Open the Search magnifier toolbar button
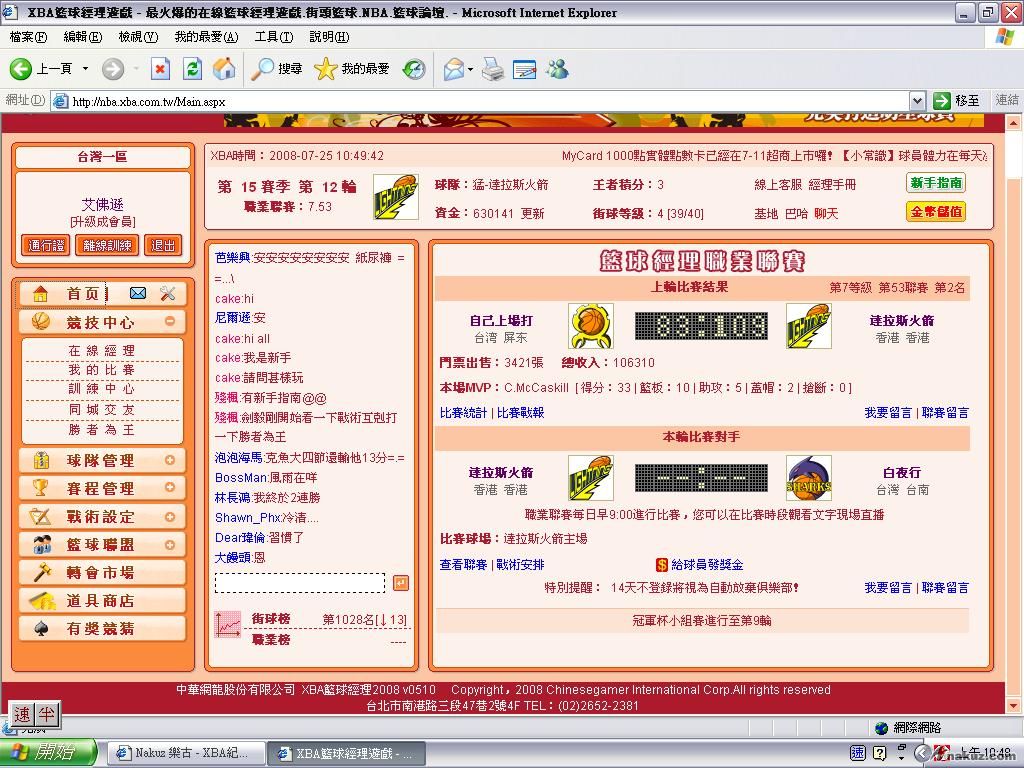 (277, 69)
